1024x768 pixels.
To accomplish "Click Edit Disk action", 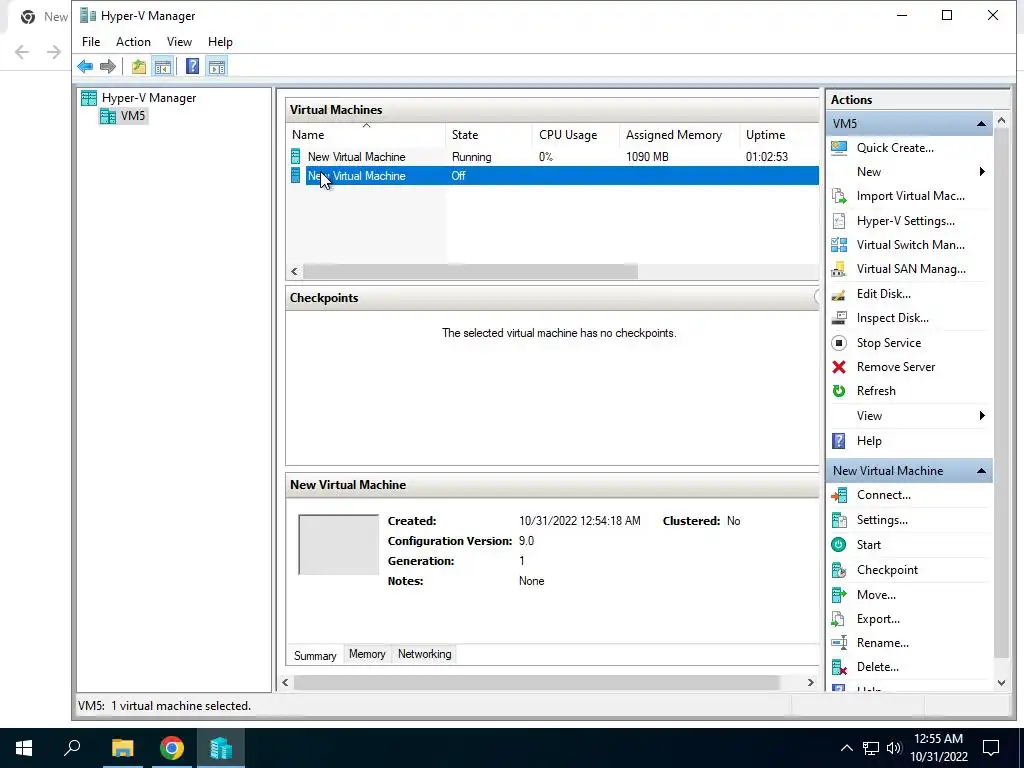I will click(884, 294).
